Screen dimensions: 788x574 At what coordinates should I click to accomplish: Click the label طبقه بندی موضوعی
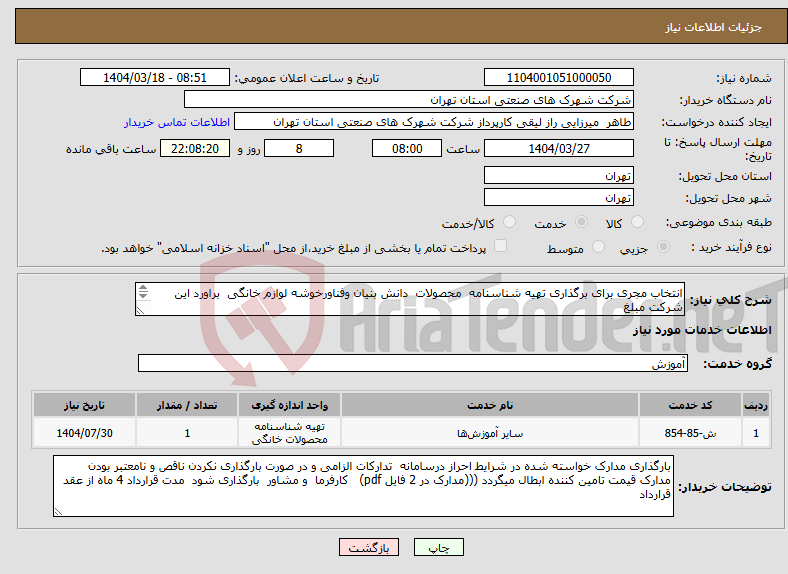tap(719, 222)
